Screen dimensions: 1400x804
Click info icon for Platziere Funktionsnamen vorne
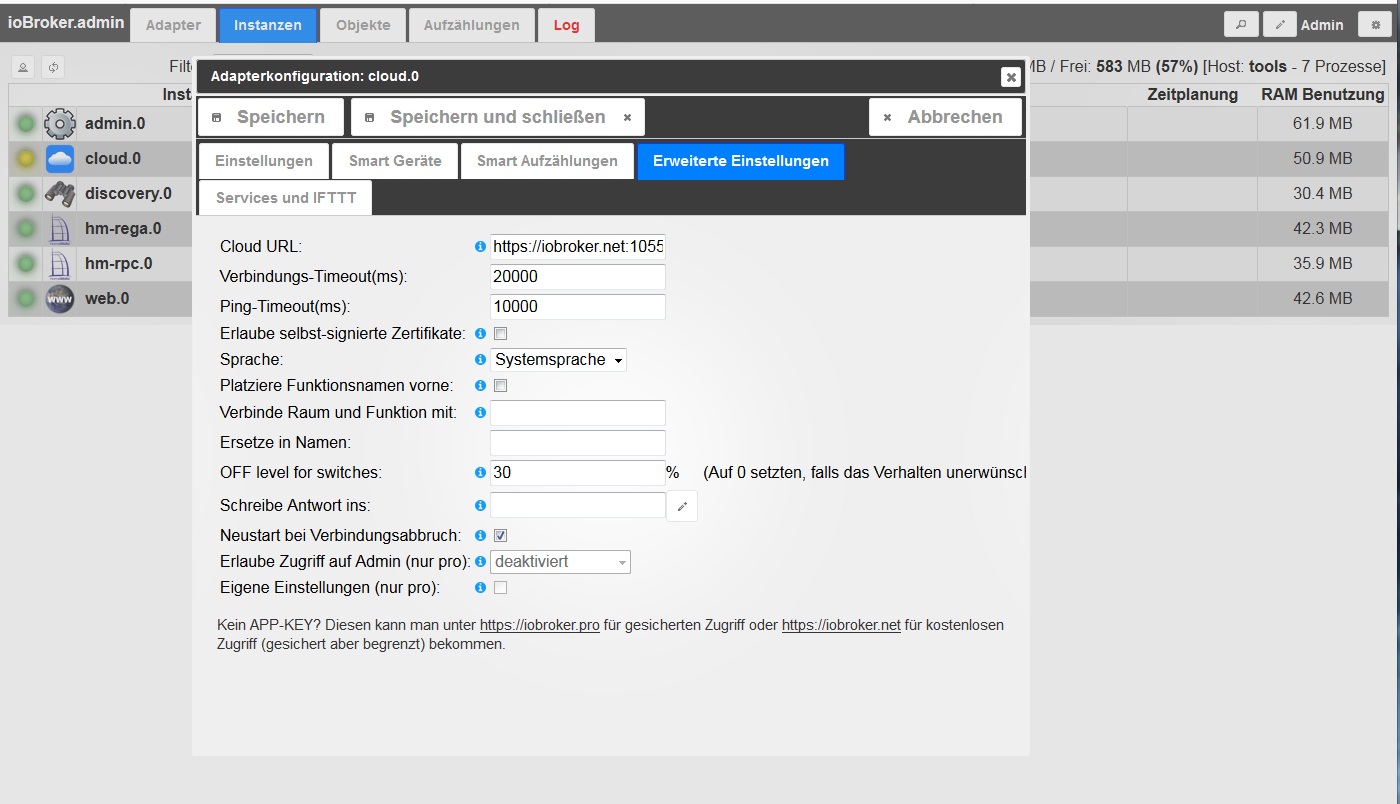480,386
